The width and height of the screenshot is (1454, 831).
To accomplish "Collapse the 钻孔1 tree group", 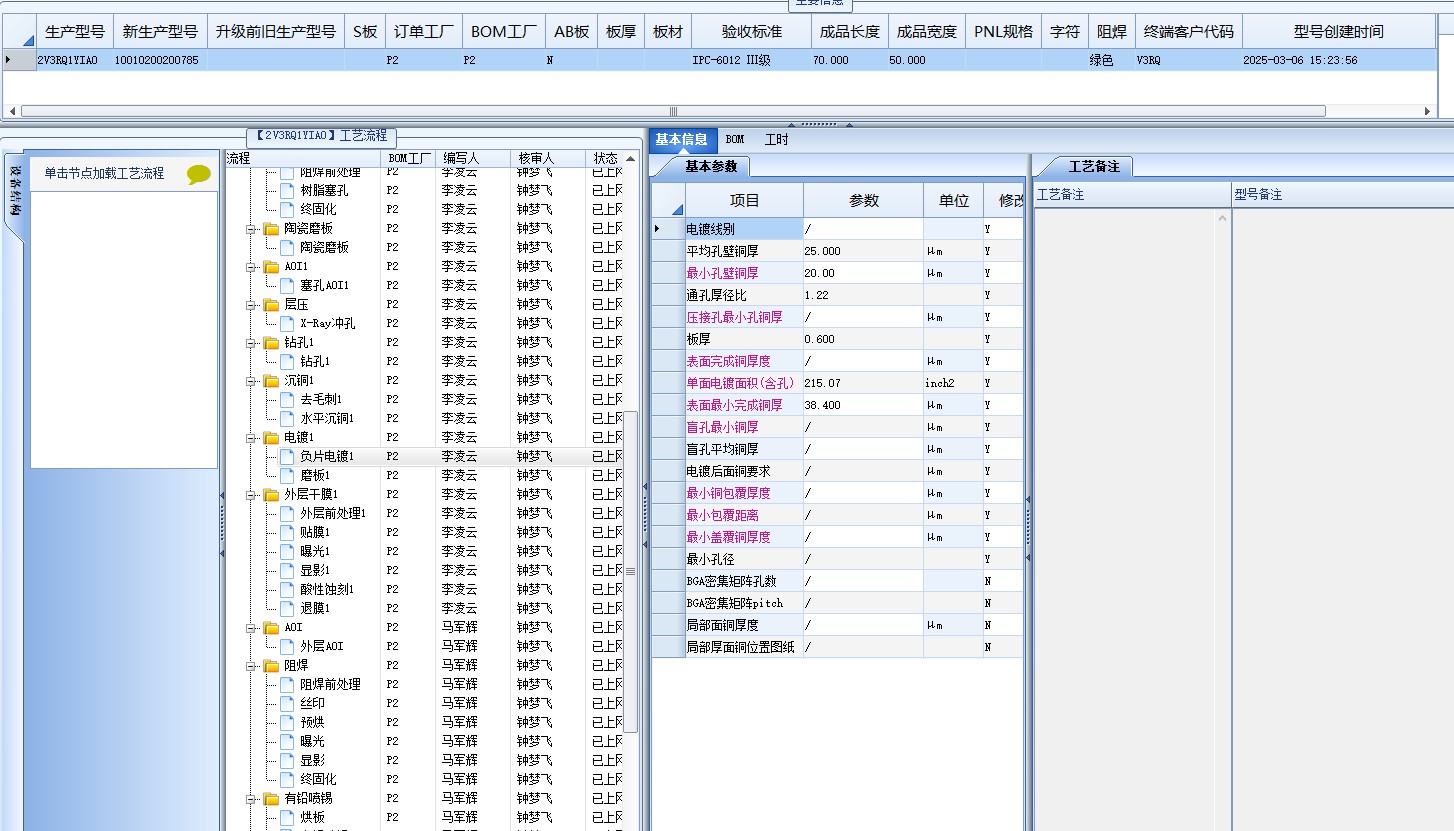I will tap(251, 343).
